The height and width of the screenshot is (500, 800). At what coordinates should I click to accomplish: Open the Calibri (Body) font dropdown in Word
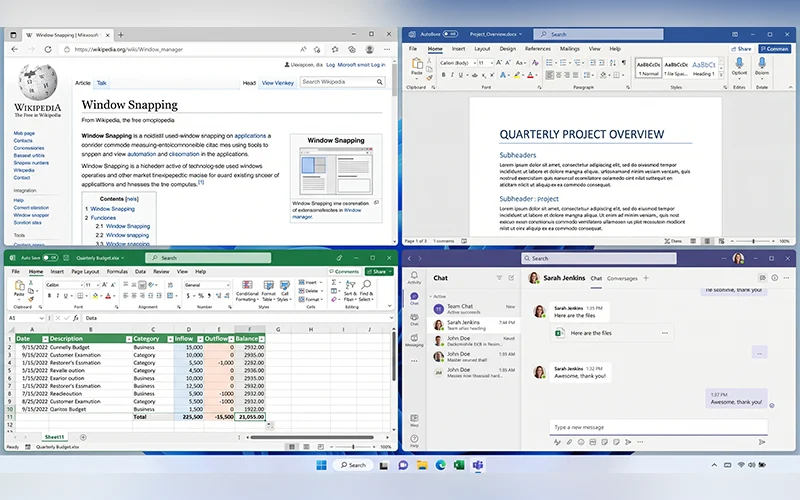click(472, 63)
